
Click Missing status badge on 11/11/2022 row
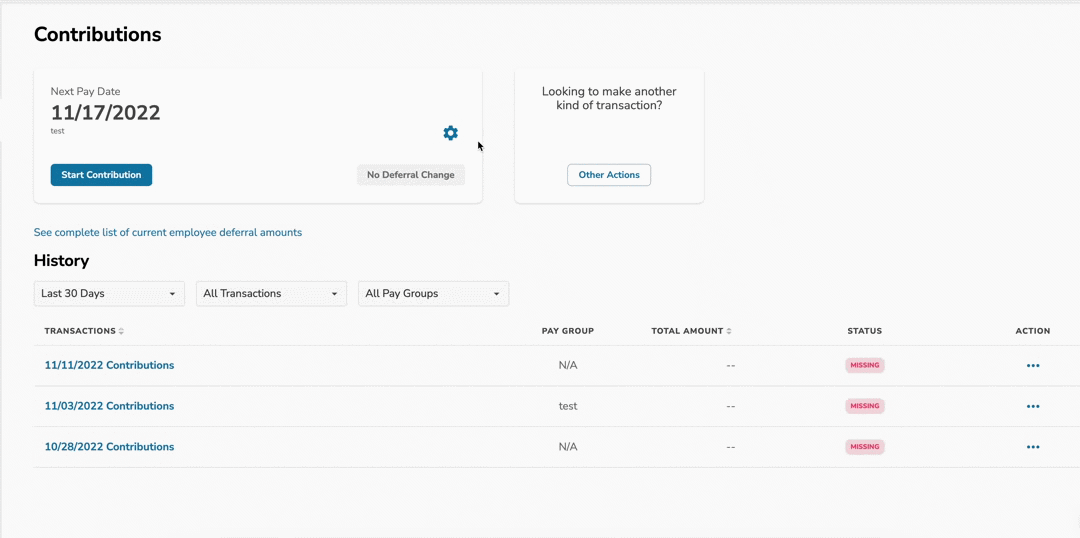(x=865, y=366)
